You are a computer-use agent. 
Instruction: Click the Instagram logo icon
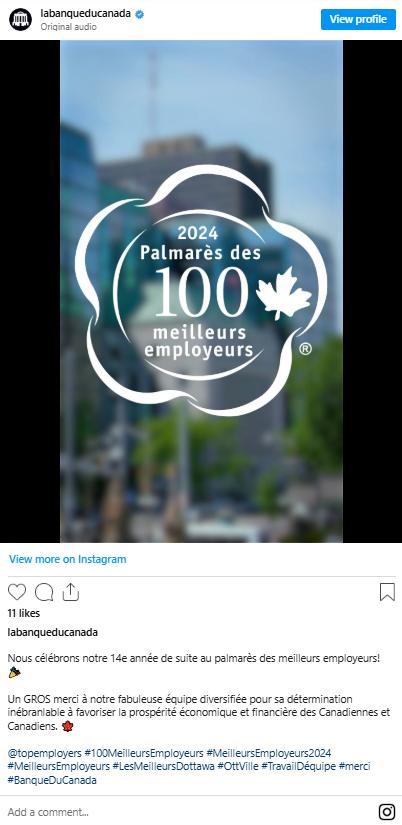pyautogui.click(x=387, y=812)
